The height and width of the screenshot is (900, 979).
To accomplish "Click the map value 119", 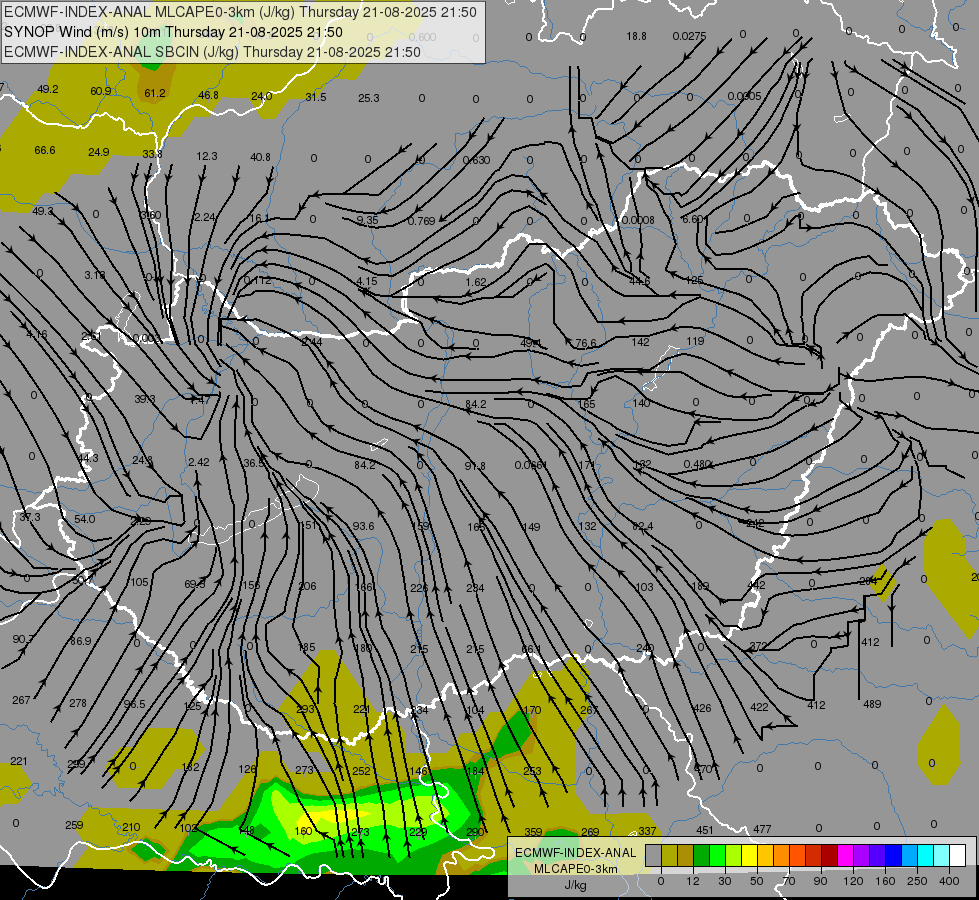I will pos(695,341).
